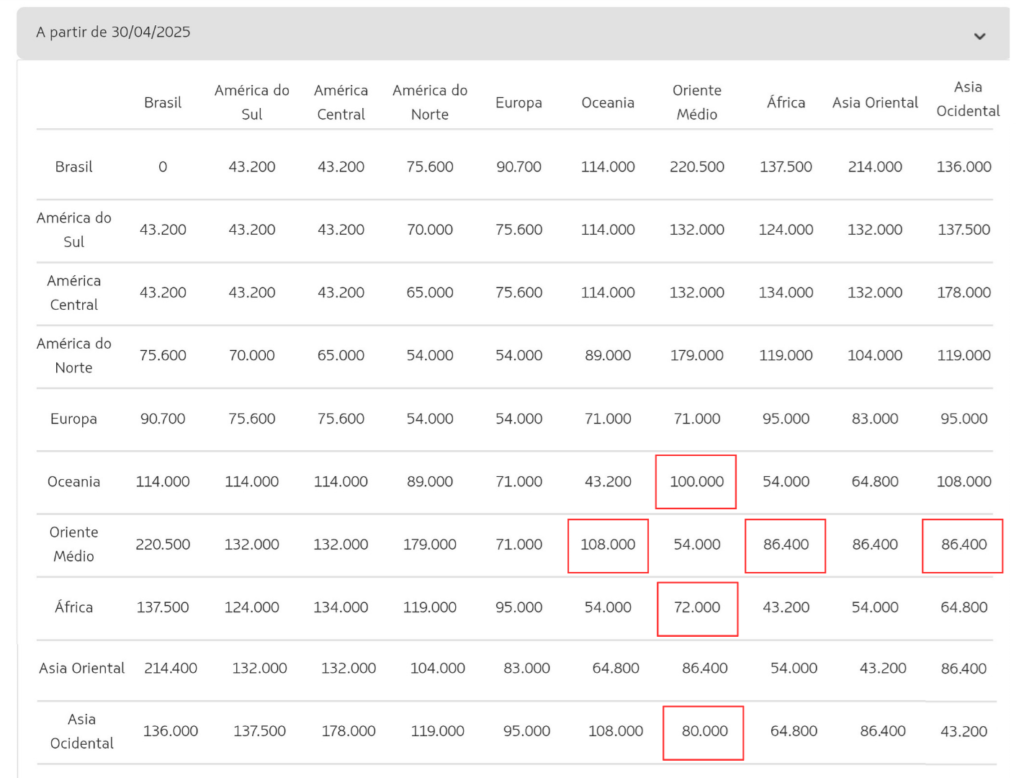Select the highlighted 108.000 value for Oriente Médio
Screen dimensions: 1024x778
[x=608, y=545]
